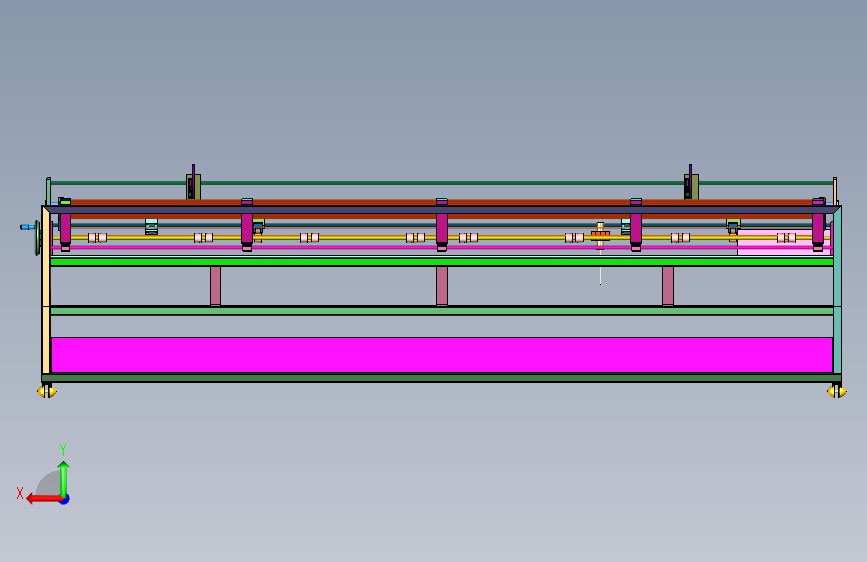Select the cream left end plate of frame
The image size is (867, 562).
coord(46,290)
